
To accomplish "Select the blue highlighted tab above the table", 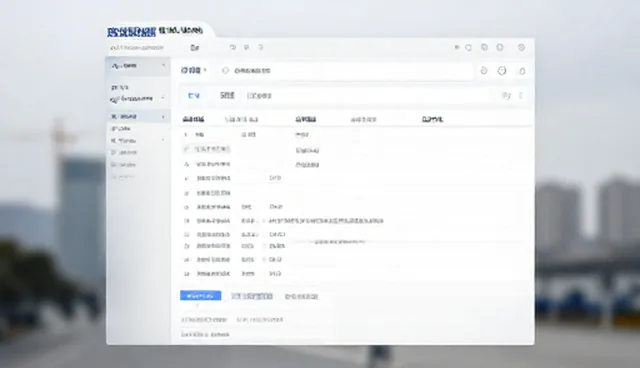I will (194, 95).
